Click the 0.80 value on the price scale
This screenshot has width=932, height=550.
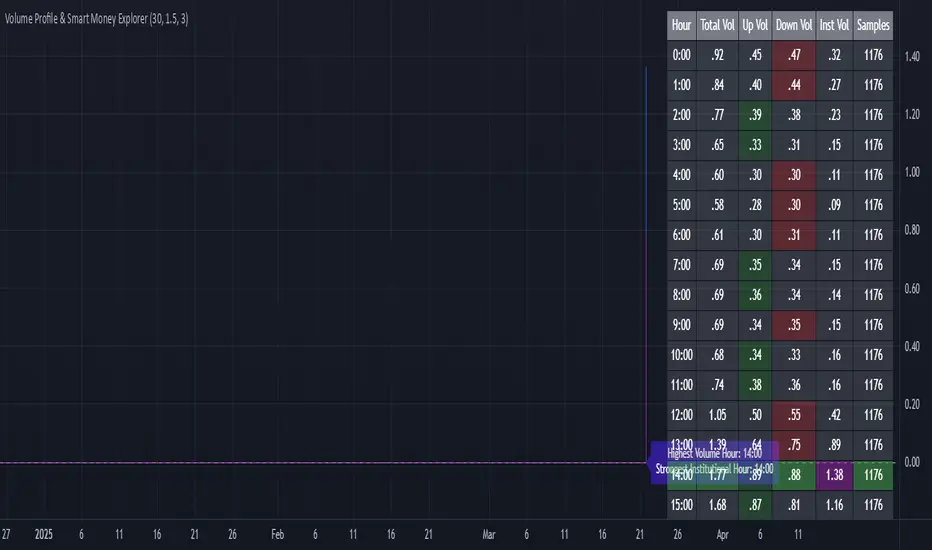pos(912,230)
